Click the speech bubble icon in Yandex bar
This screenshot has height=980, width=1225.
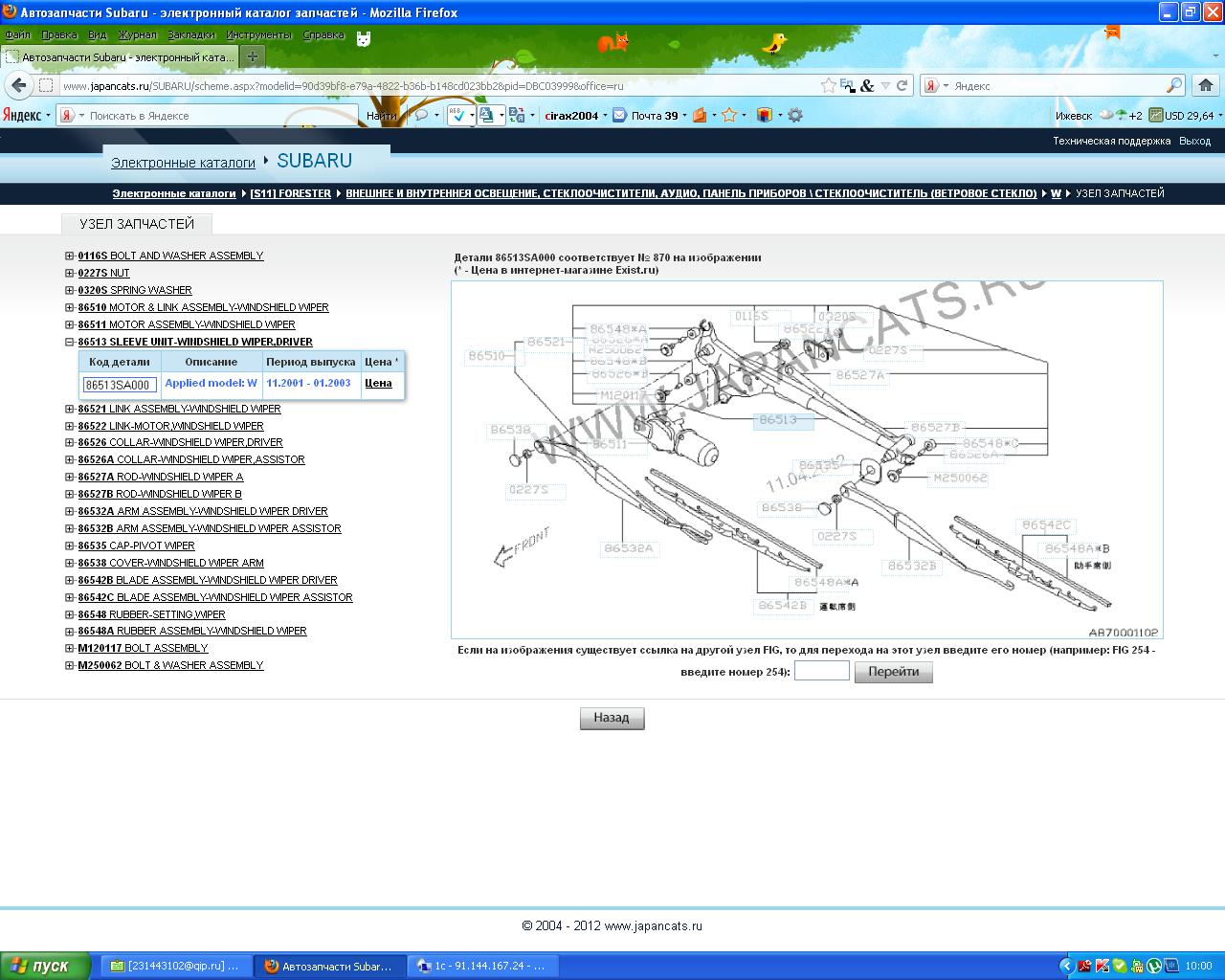point(420,115)
